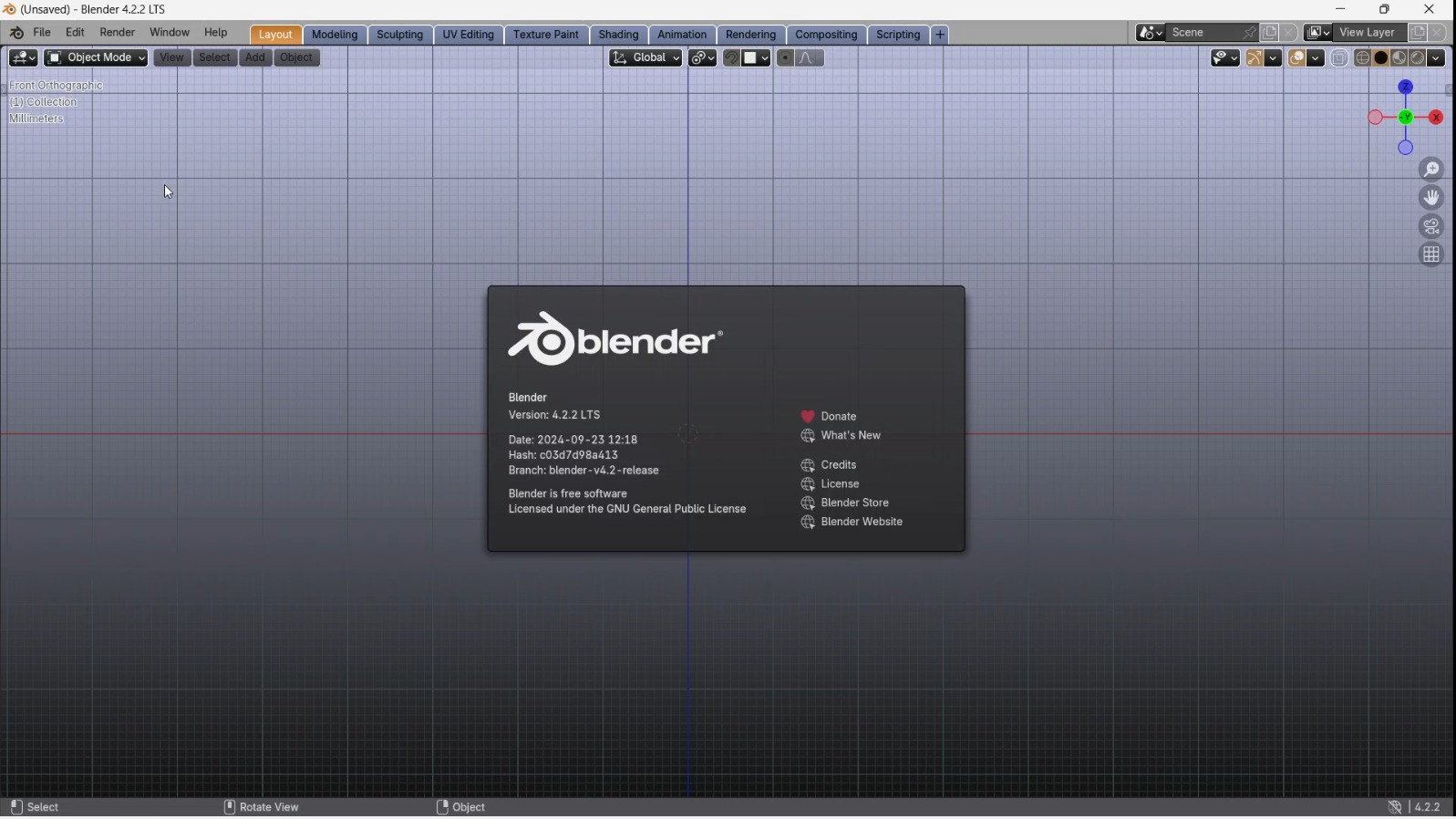Image resolution: width=1456 pixels, height=819 pixels.
Task: Open the viewport Object menu
Action: coord(297,58)
